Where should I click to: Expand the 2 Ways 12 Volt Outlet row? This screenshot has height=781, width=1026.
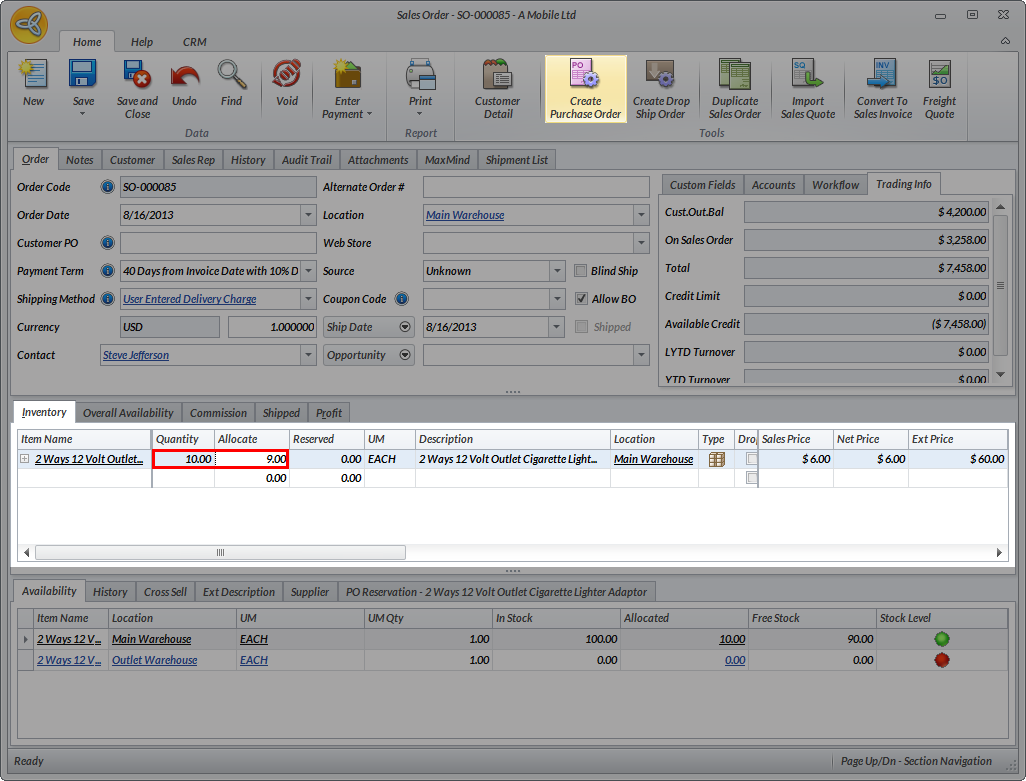pos(24,459)
